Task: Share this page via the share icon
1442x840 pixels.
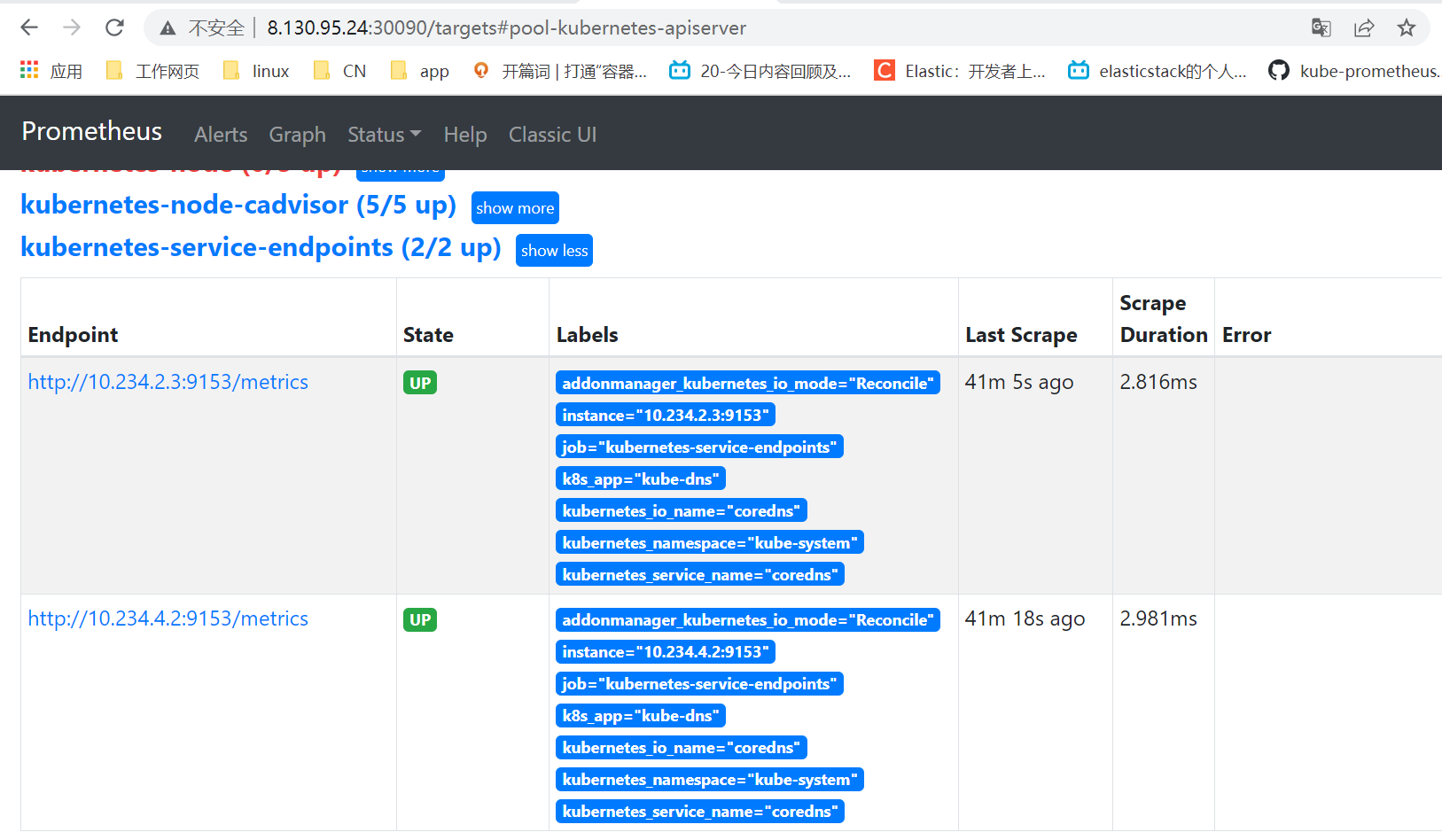Action: tap(1364, 27)
